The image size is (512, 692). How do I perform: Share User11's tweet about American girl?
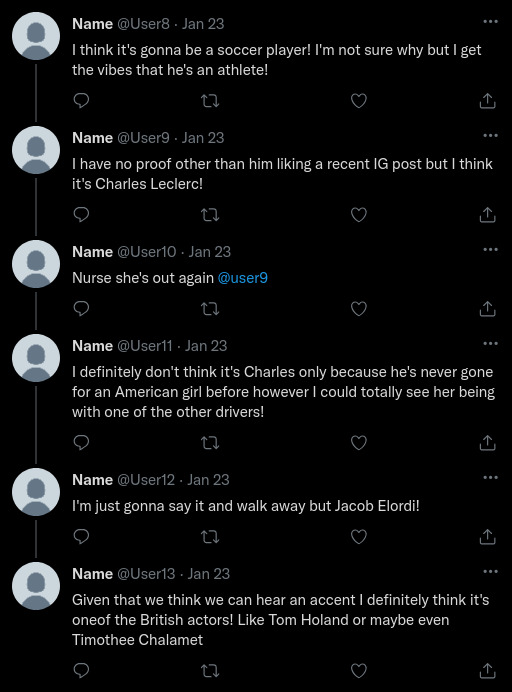(x=487, y=442)
